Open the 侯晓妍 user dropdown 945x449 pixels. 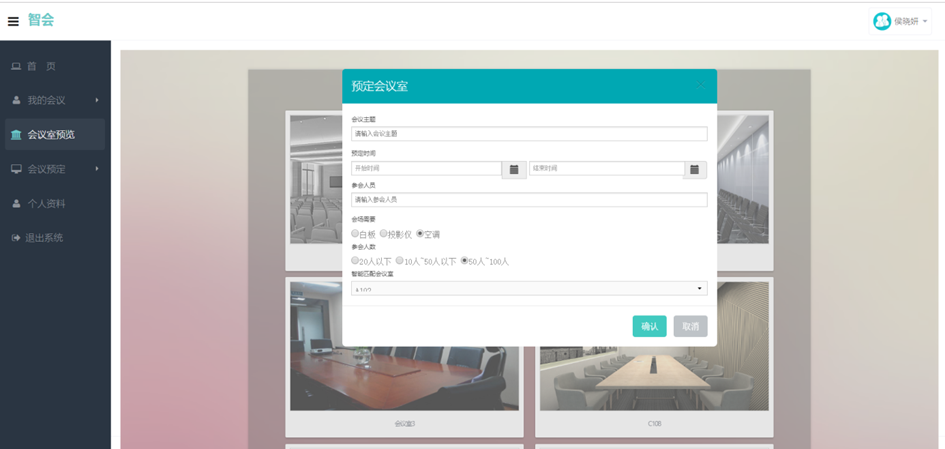[x=900, y=21]
